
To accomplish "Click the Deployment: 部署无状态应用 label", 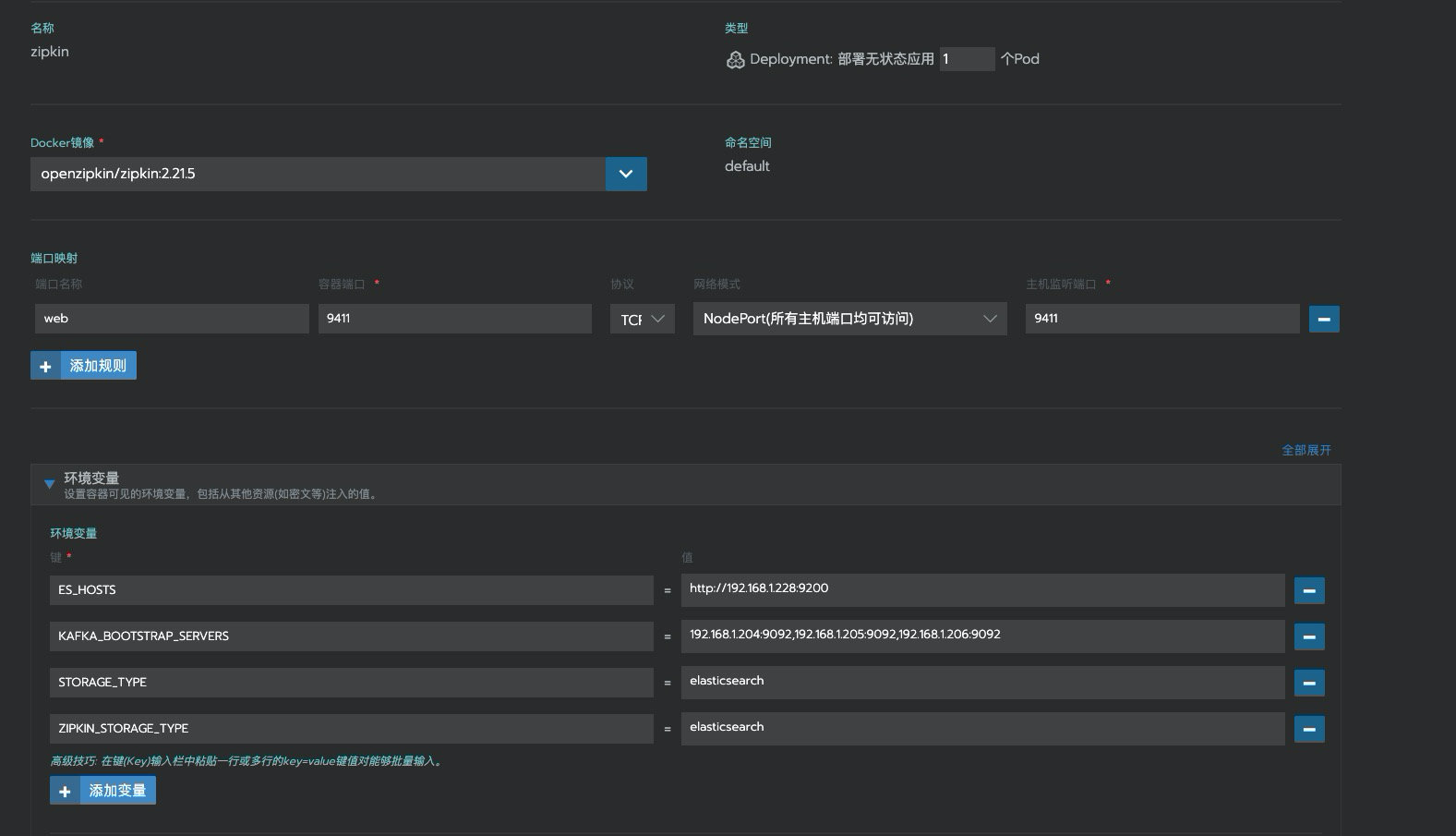I will tap(842, 59).
